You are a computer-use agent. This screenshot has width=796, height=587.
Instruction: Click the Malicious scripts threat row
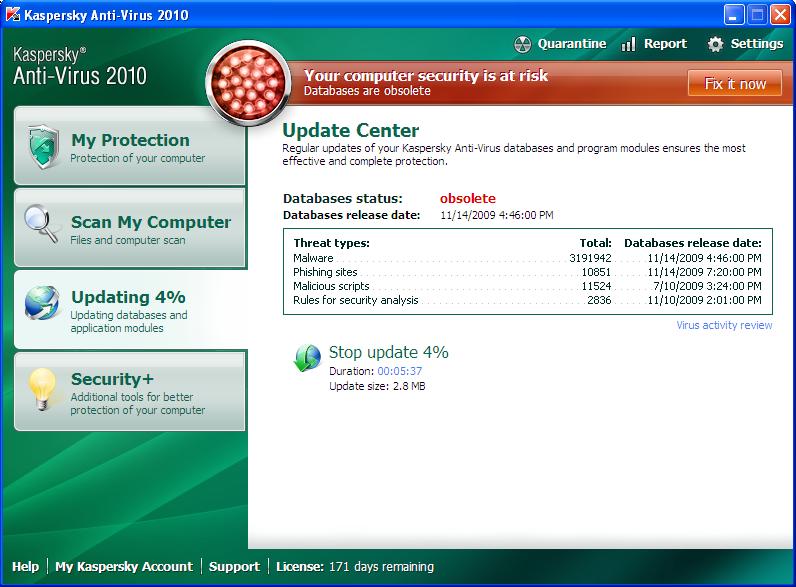(527, 286)
